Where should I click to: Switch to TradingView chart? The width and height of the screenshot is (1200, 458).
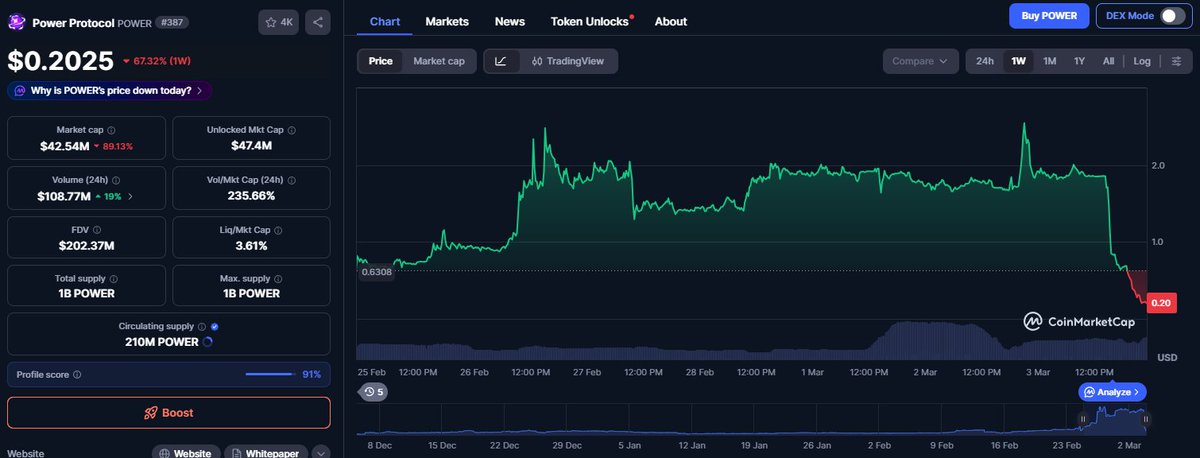coord(568,61)
